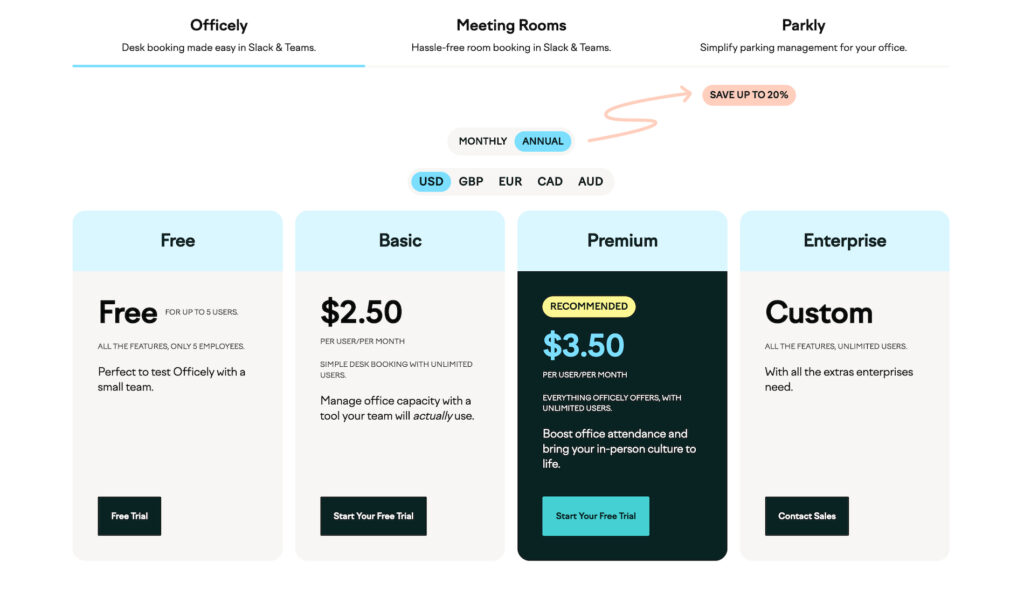The image size is (1024, 596).
Task: Click the SAVE UP TO 20% badge
Action: pos(749,94)
